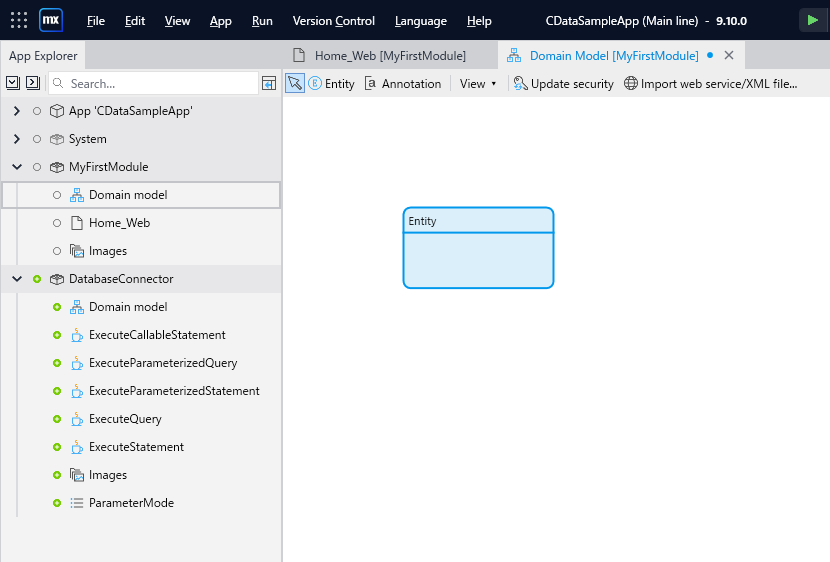This screenshot has width=830, height=562.
Task: Click the active-document sync icon beside search
Action: point(269,84)
